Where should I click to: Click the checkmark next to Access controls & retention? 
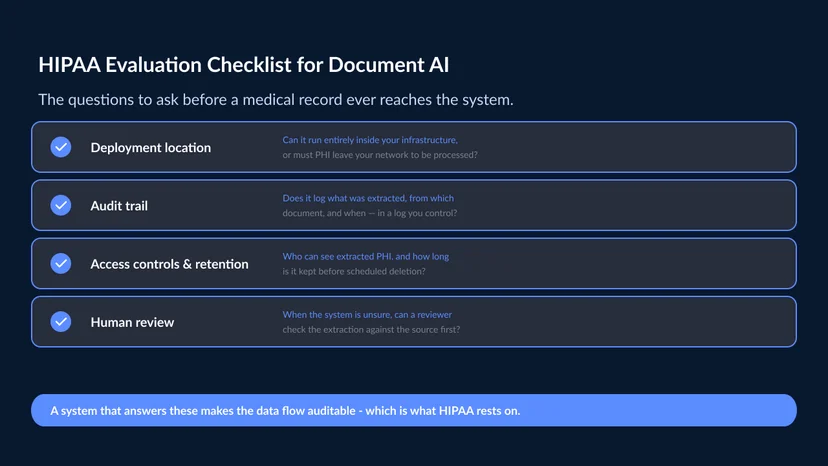[61, 263]
